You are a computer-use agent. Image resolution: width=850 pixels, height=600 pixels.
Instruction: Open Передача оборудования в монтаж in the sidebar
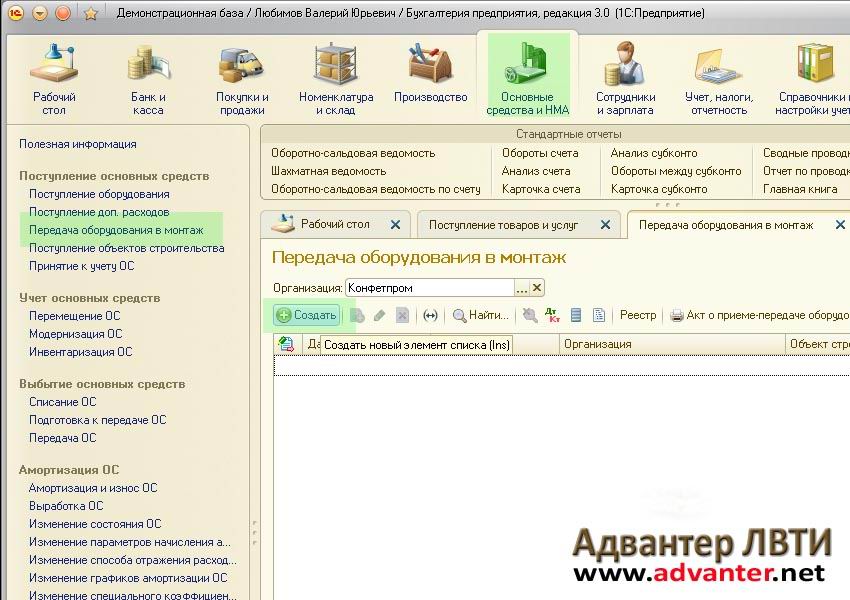coord(116,230)
